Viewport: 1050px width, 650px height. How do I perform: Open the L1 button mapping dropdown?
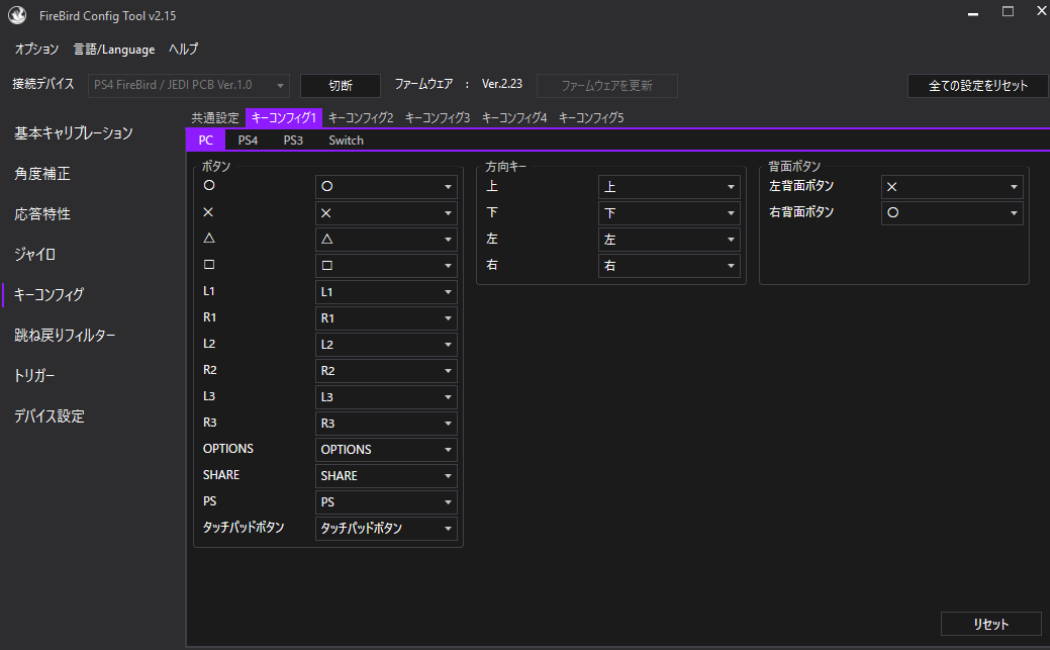[386, 292]
